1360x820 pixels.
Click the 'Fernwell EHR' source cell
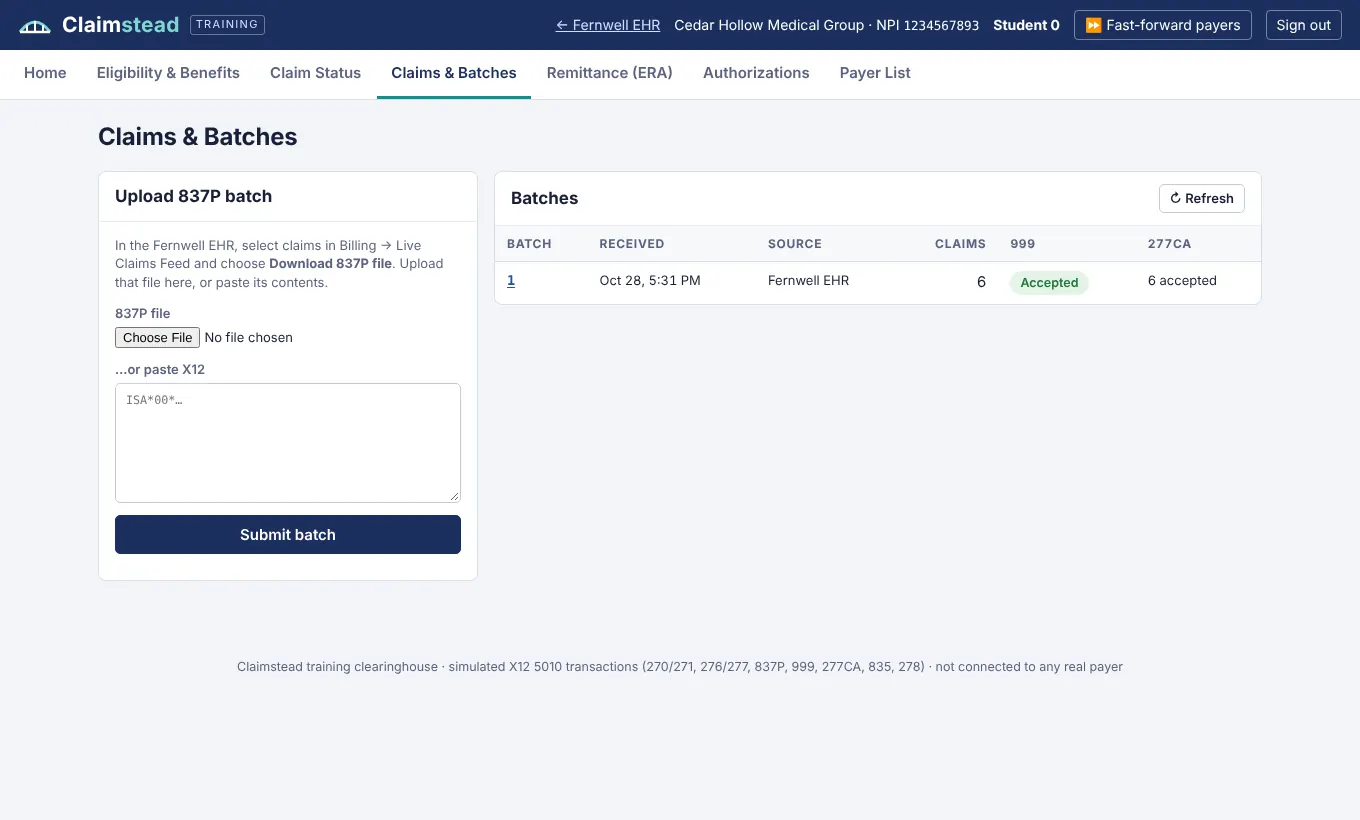point(808,281)
